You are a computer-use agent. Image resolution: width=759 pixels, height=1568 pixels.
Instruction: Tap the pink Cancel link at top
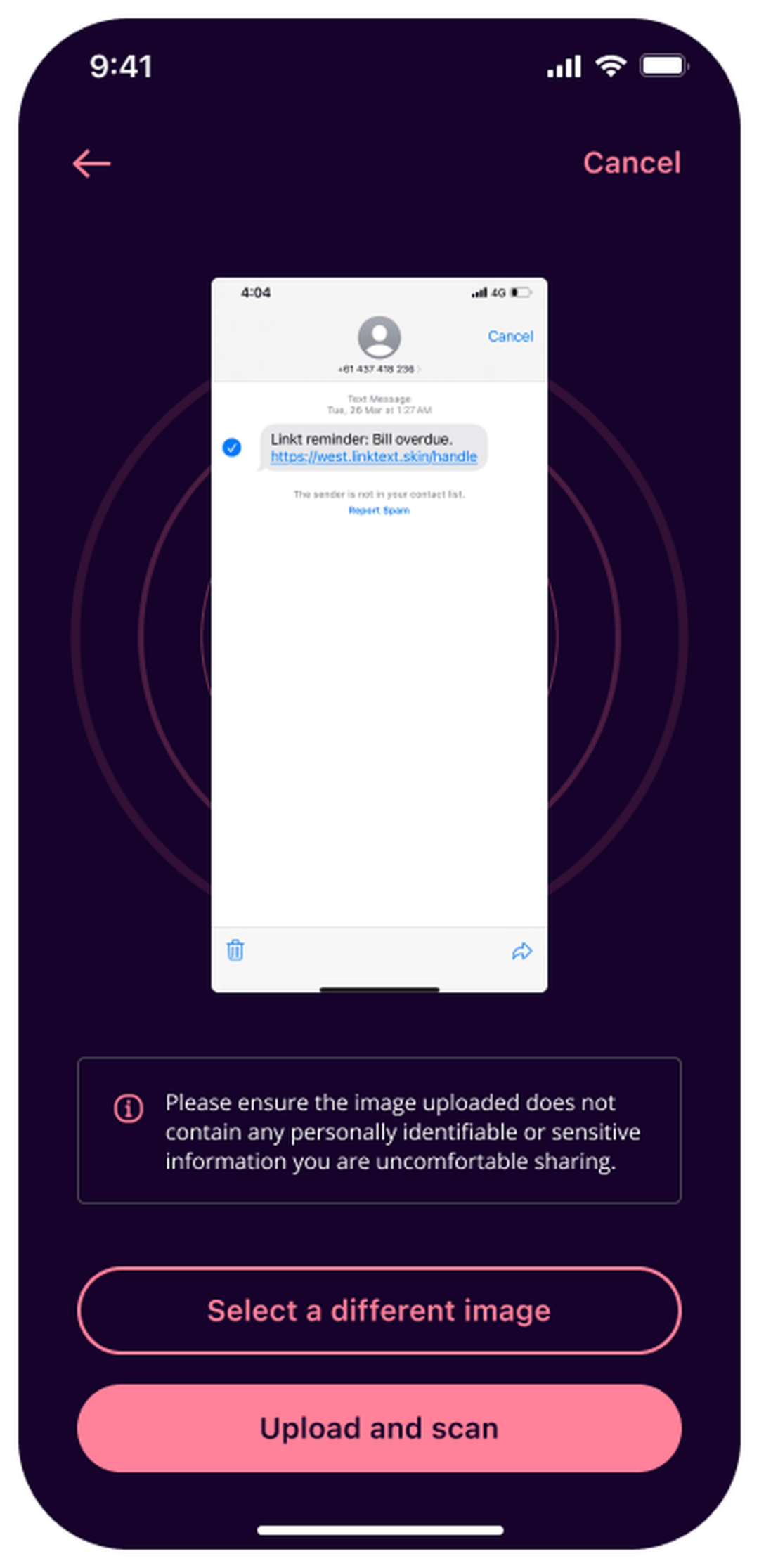pos(632,163)
